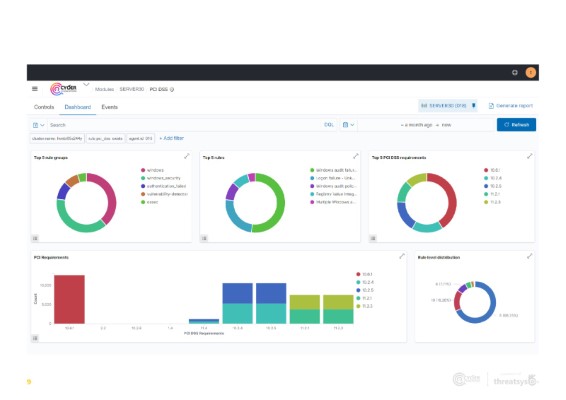Click the agent.id filter pill
This screenshot has height=400, width=566.
tap(140, 138)
